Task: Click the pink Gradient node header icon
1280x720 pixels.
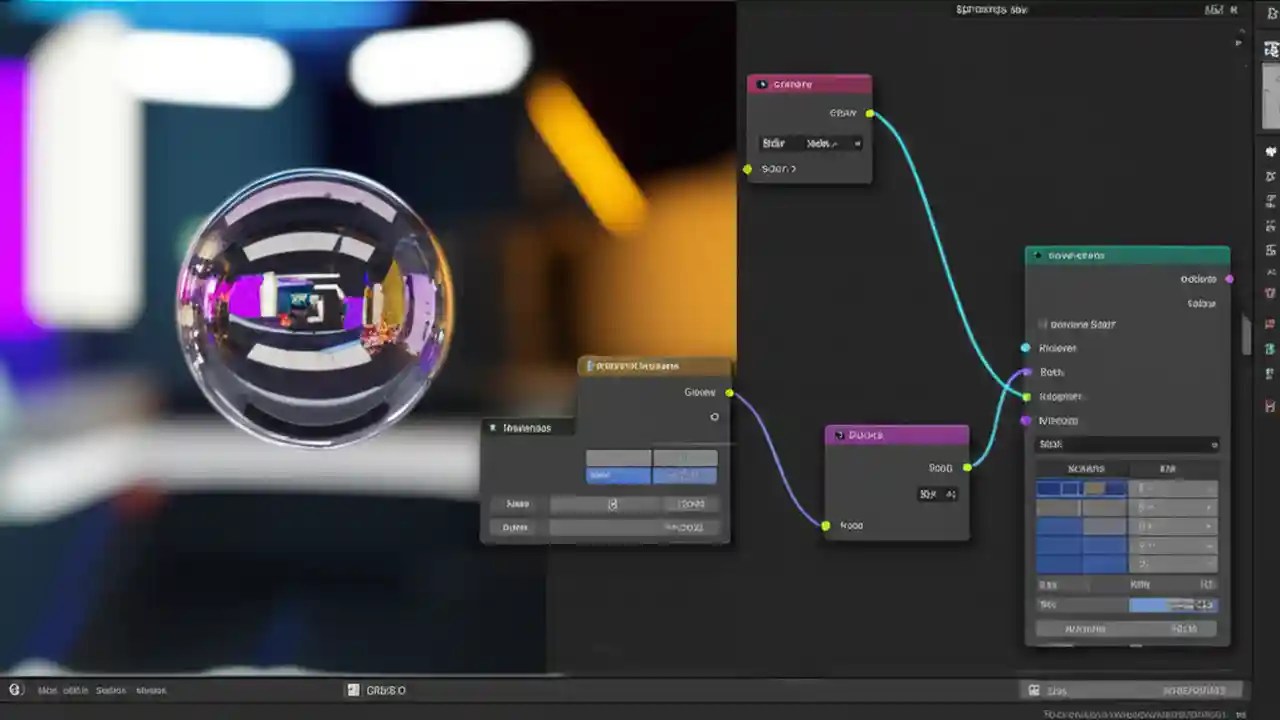Action: click(761, 84)
